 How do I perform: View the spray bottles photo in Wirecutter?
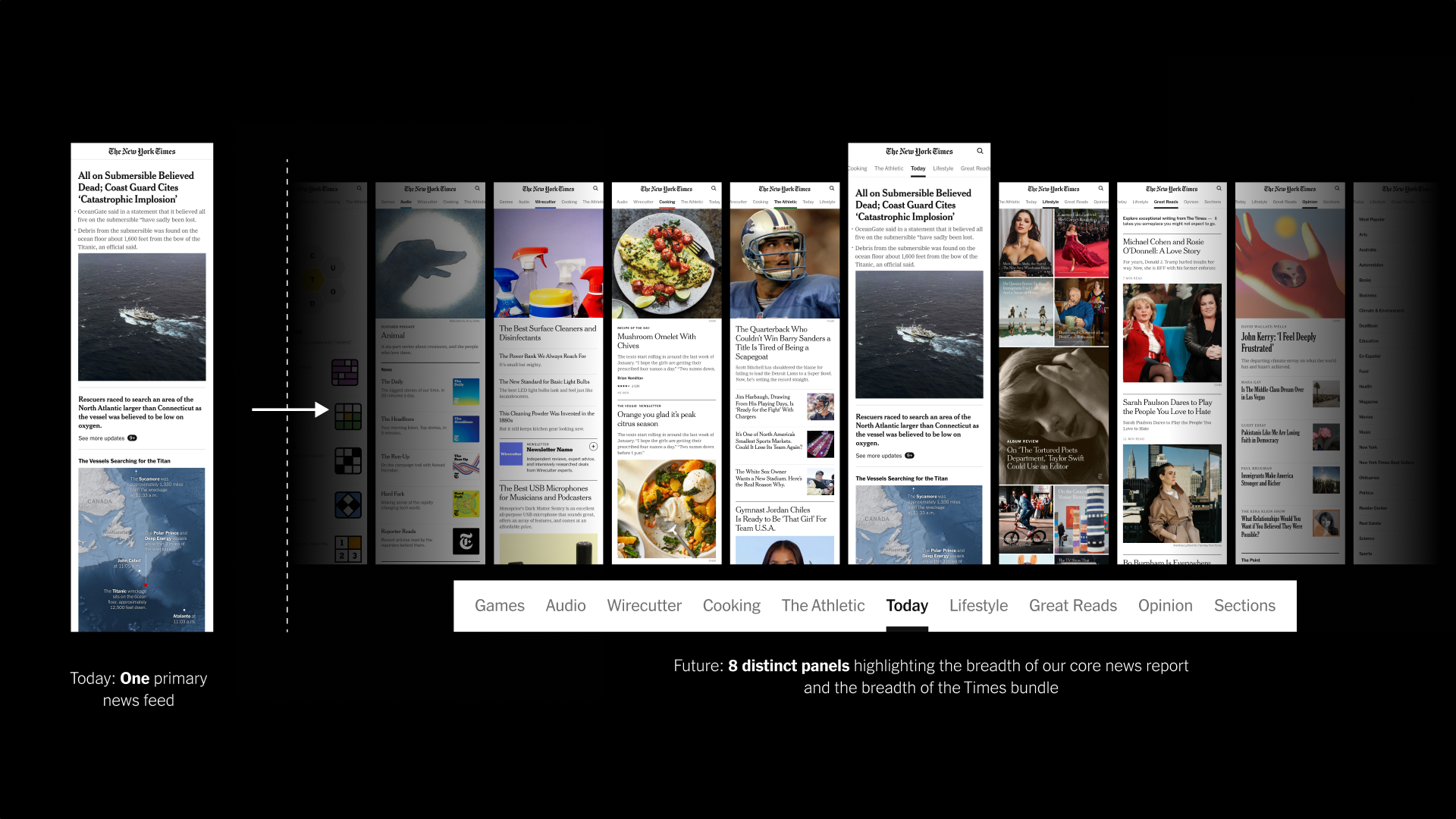[x=548, y=263]
